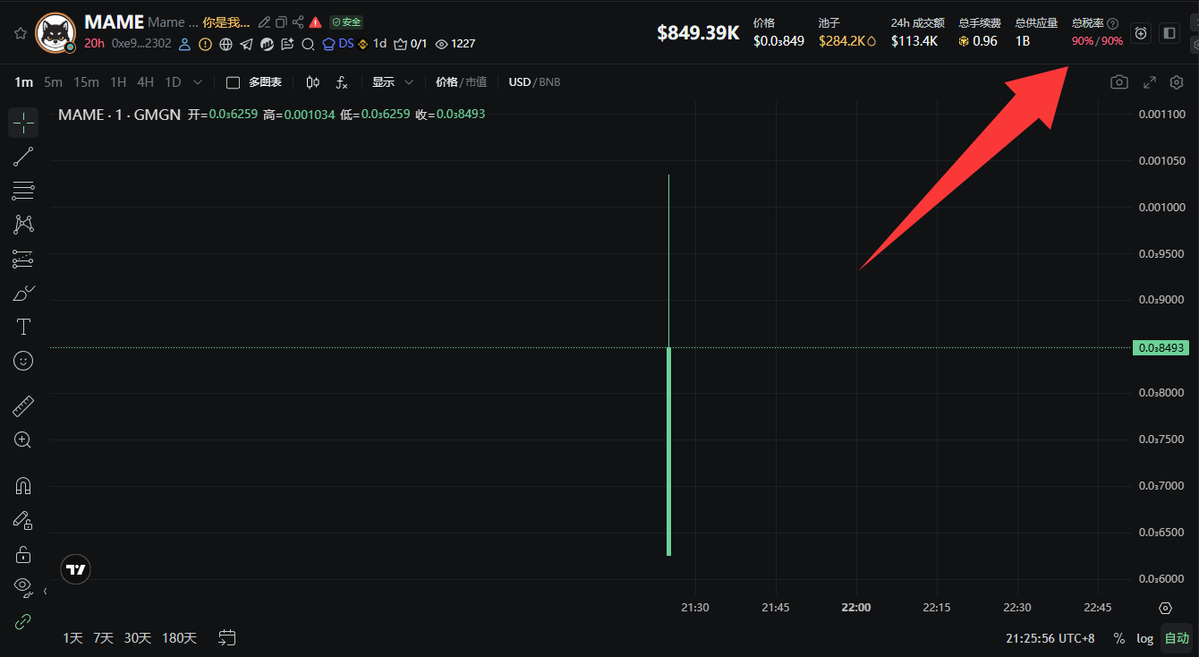Open the share icon in the token header
Viewport: 1199px width, 657px height.
click(297, 22)
